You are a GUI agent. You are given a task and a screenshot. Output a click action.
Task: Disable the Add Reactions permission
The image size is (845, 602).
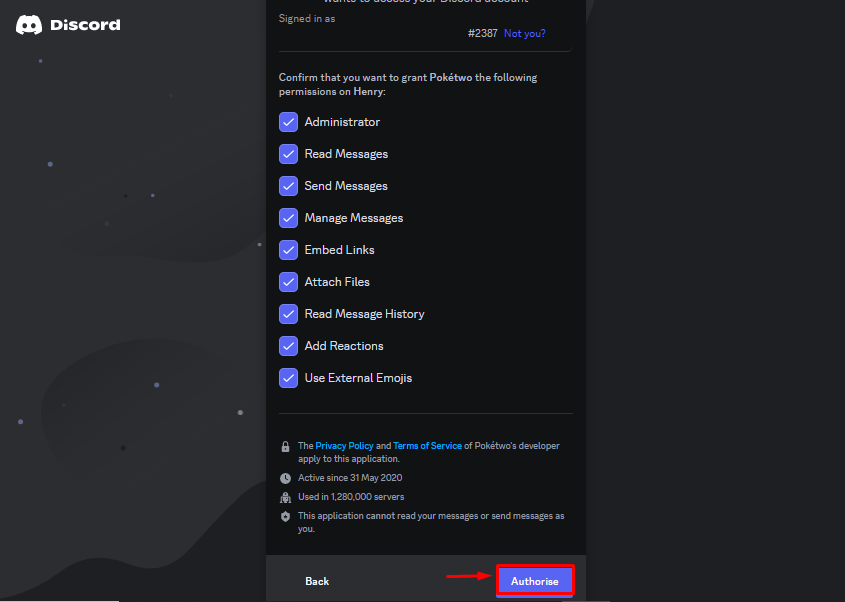(x=288, y=346)
